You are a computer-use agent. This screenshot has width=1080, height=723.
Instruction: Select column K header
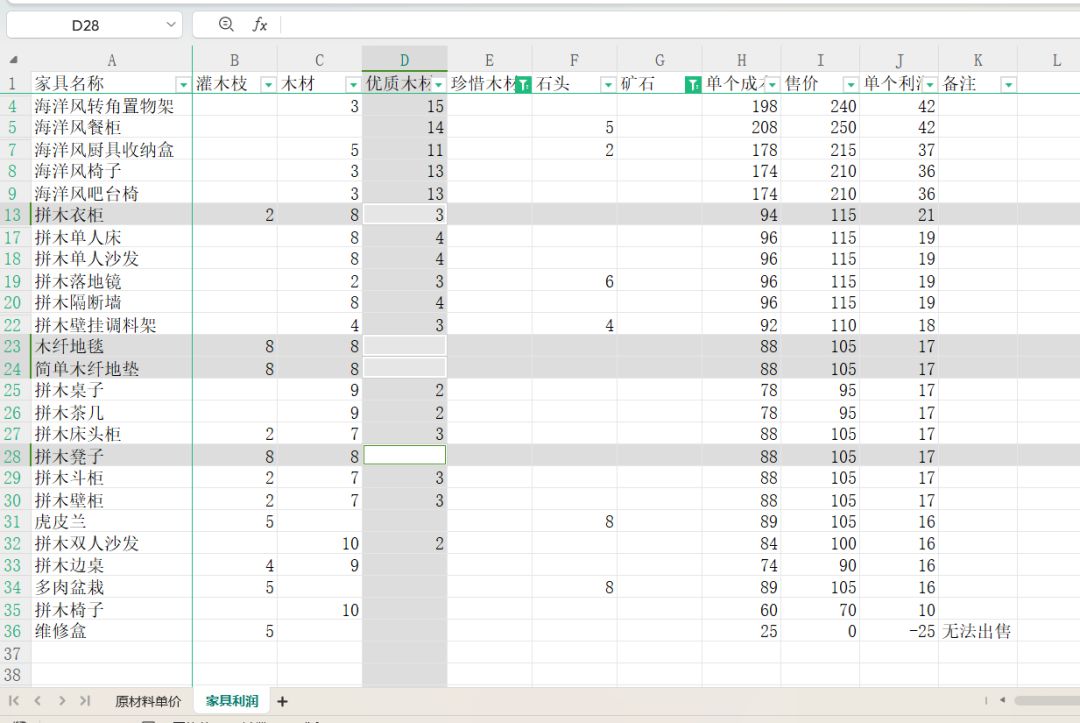coord(978,60)
